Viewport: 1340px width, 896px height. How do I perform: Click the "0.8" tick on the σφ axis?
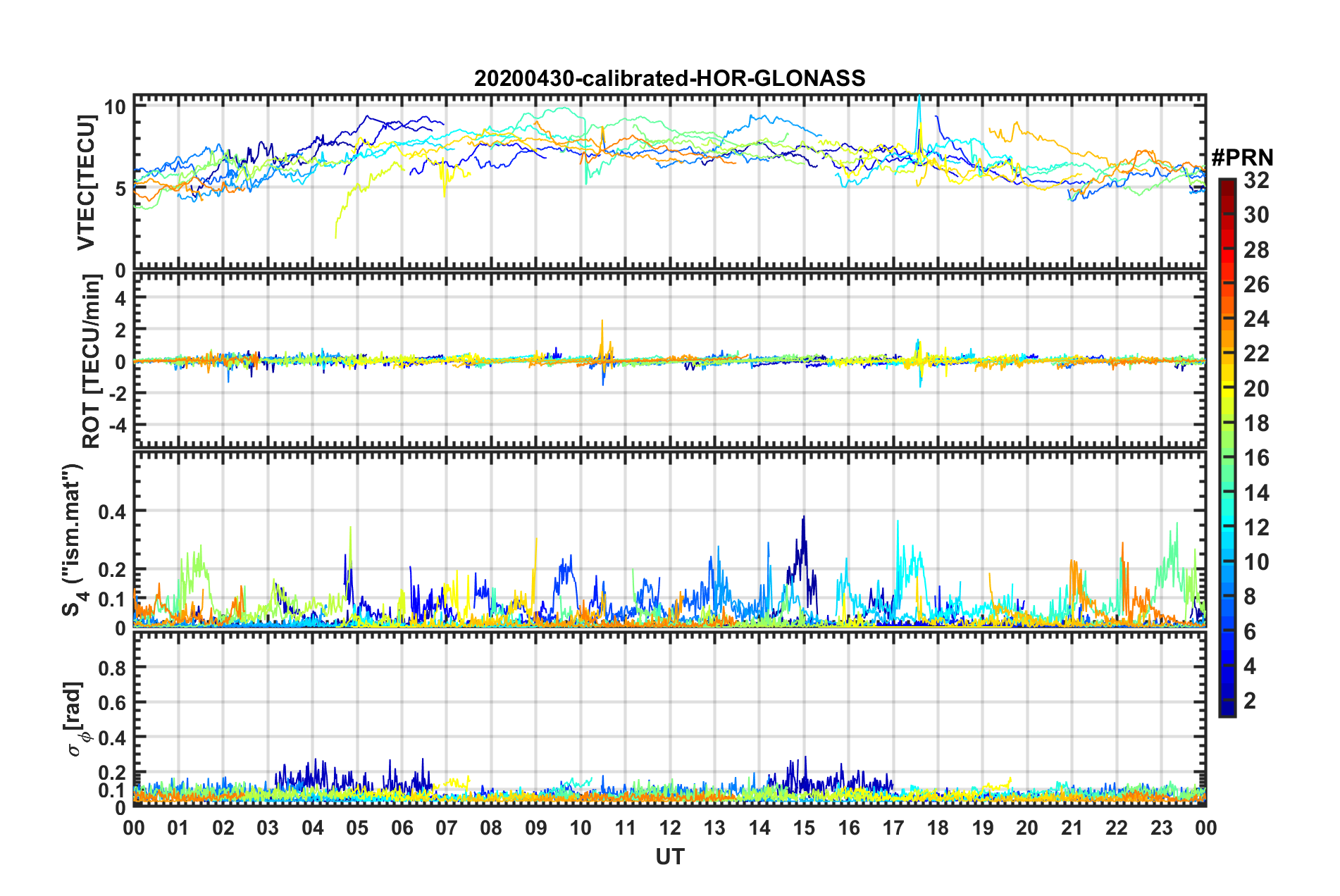click(111, 668)
